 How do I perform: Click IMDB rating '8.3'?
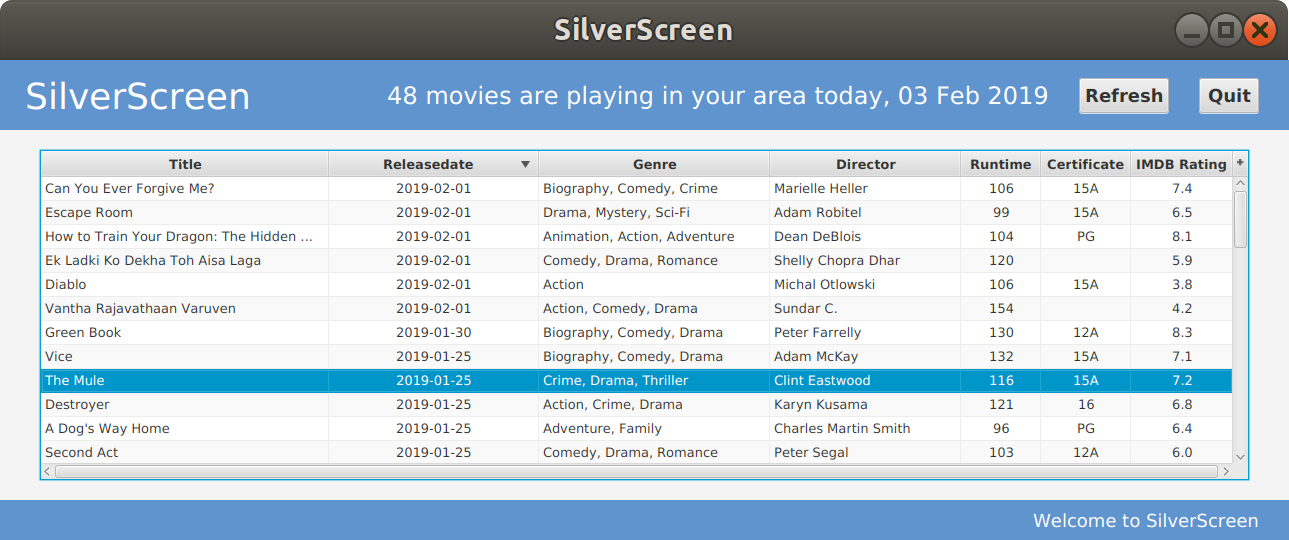coord(1182,332)
